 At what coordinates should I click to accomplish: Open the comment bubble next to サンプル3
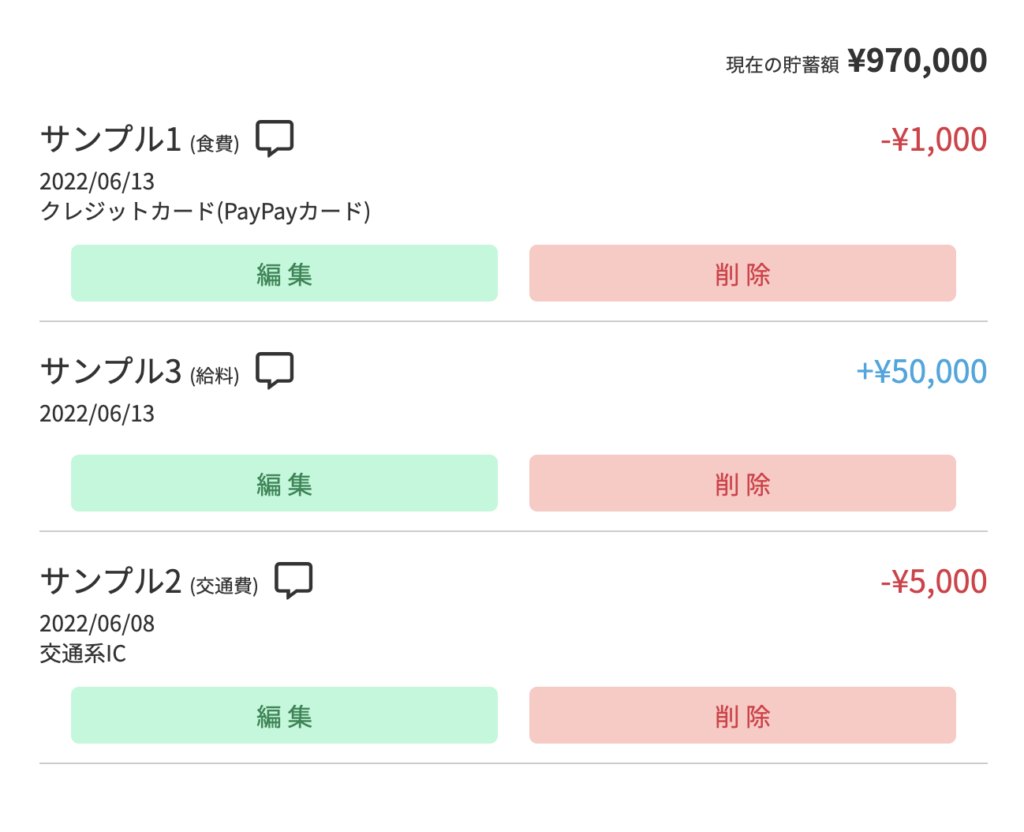point(274,371)
